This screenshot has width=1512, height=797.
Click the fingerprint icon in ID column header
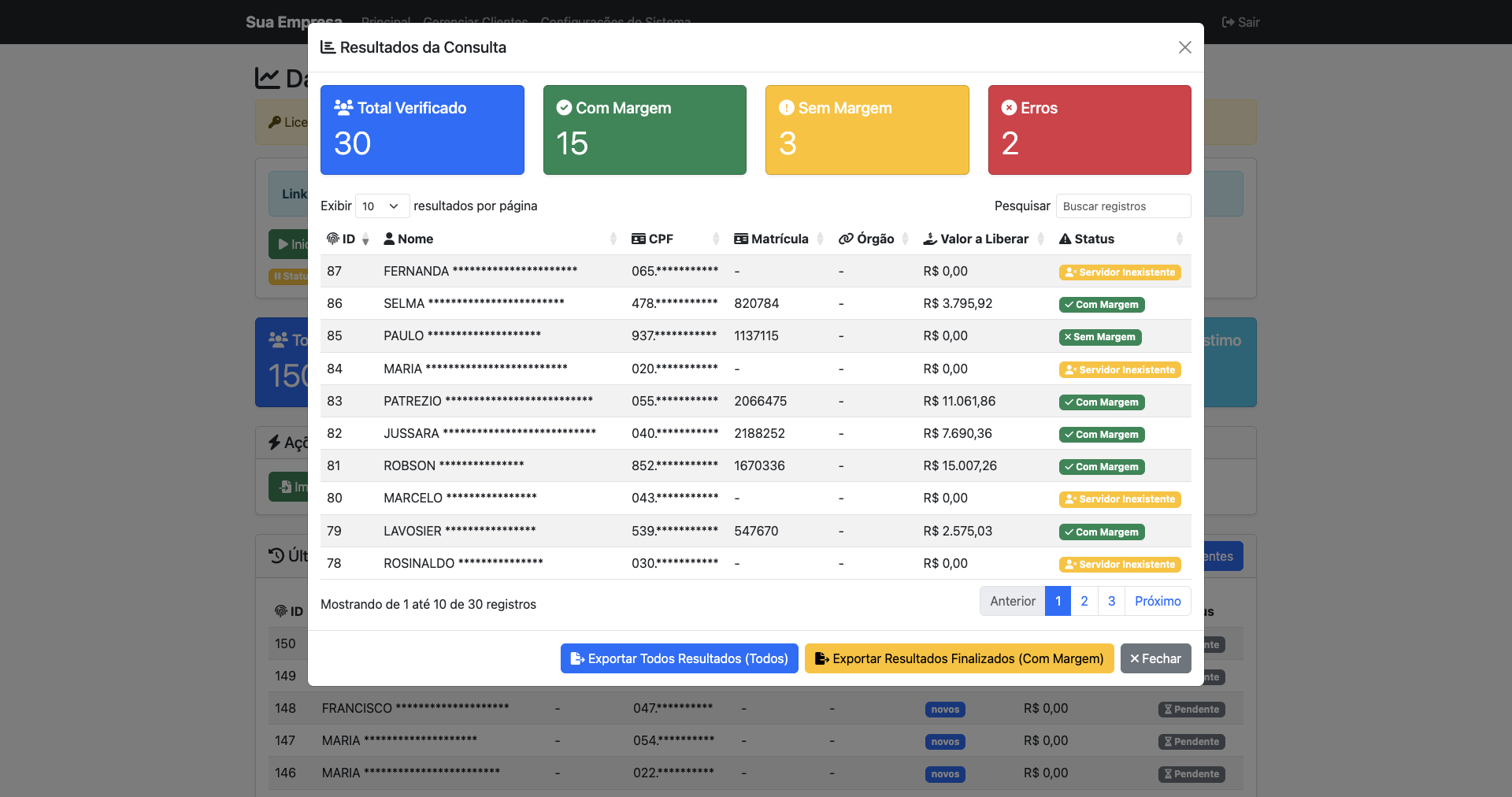332,239
